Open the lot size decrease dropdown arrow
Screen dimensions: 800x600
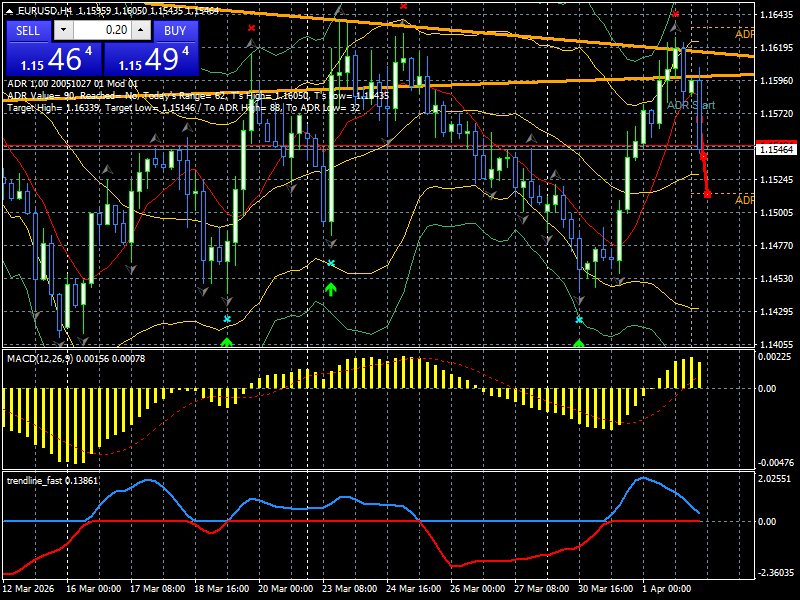(x=63, y=29)
